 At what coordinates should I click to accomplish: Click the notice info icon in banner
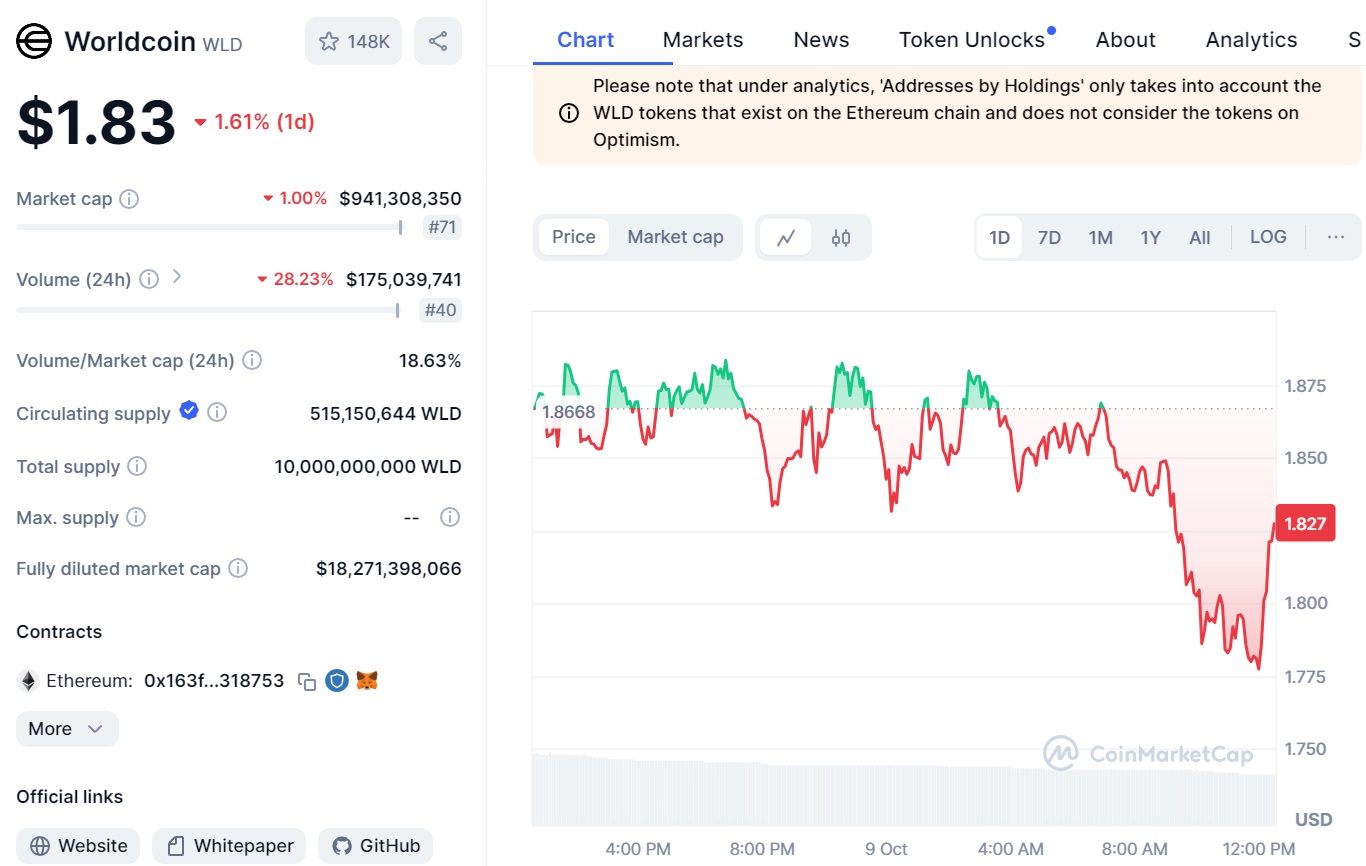[569, 113]
